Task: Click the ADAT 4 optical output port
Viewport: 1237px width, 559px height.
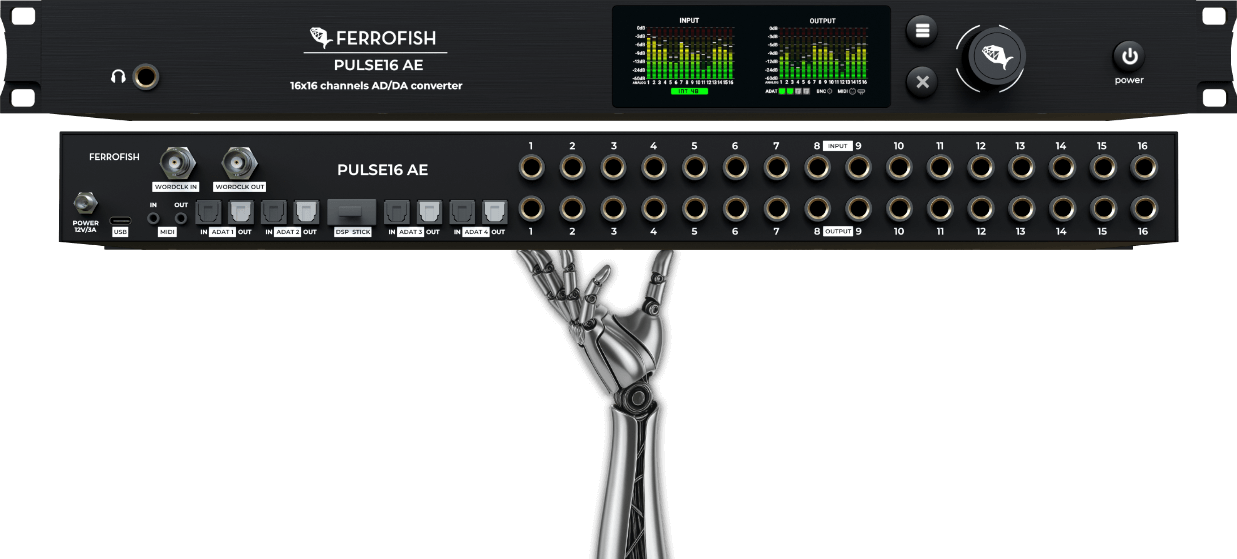Action: 494,212
